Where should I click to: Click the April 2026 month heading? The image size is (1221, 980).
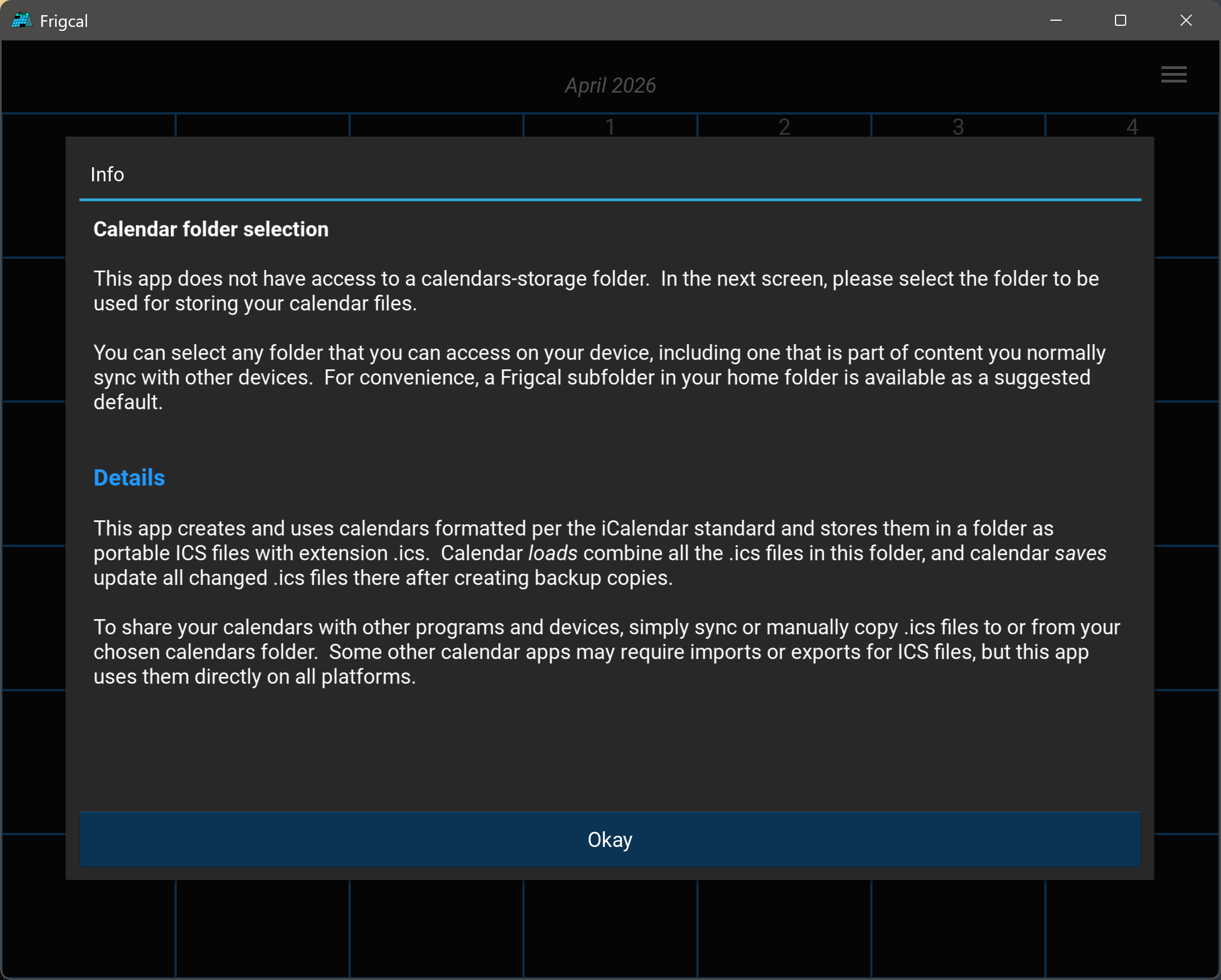click(610, 85)
